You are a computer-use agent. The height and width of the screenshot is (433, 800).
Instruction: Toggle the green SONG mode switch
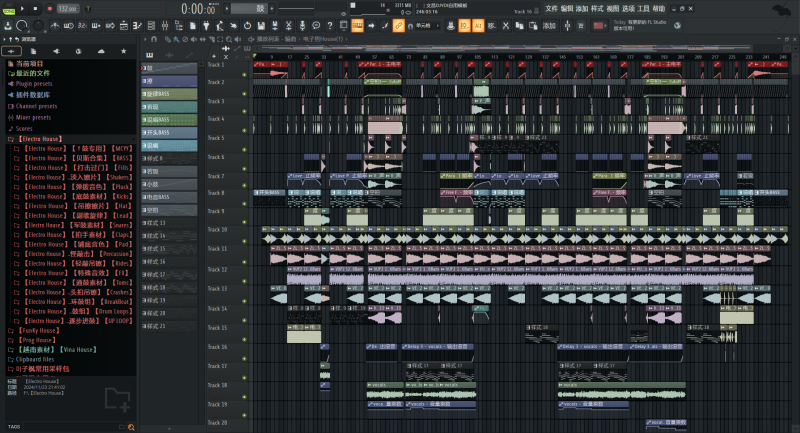pos(9,9)
